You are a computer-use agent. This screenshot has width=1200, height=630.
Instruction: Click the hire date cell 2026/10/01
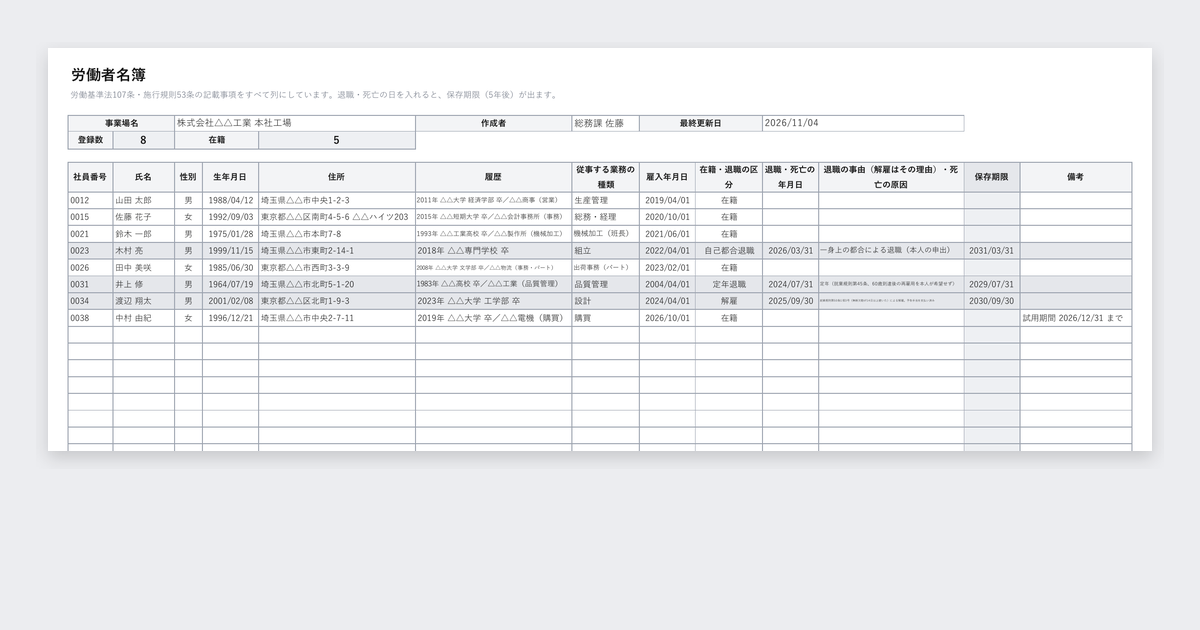(667, 318)
